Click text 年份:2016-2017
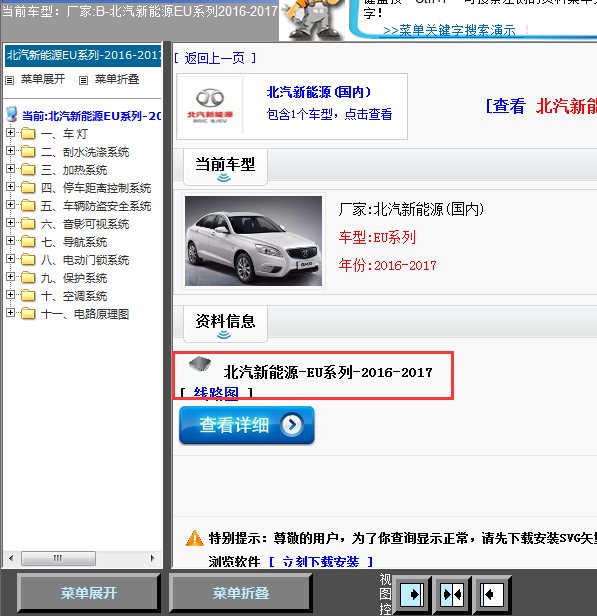Screen dimensions: 597x616 387,266
